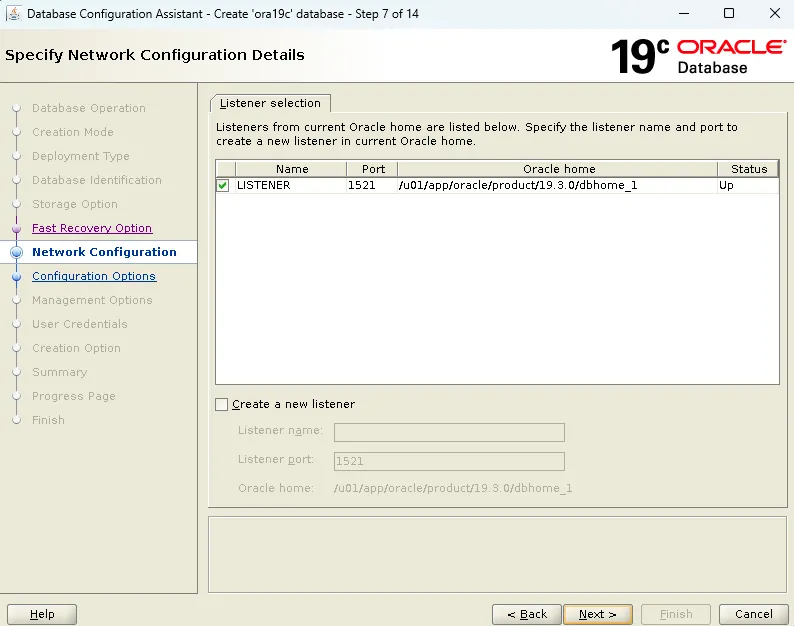Viewport: 794px width, 626px height.
Task: Click the disabled Finish button
Action: tap(676, 614)
